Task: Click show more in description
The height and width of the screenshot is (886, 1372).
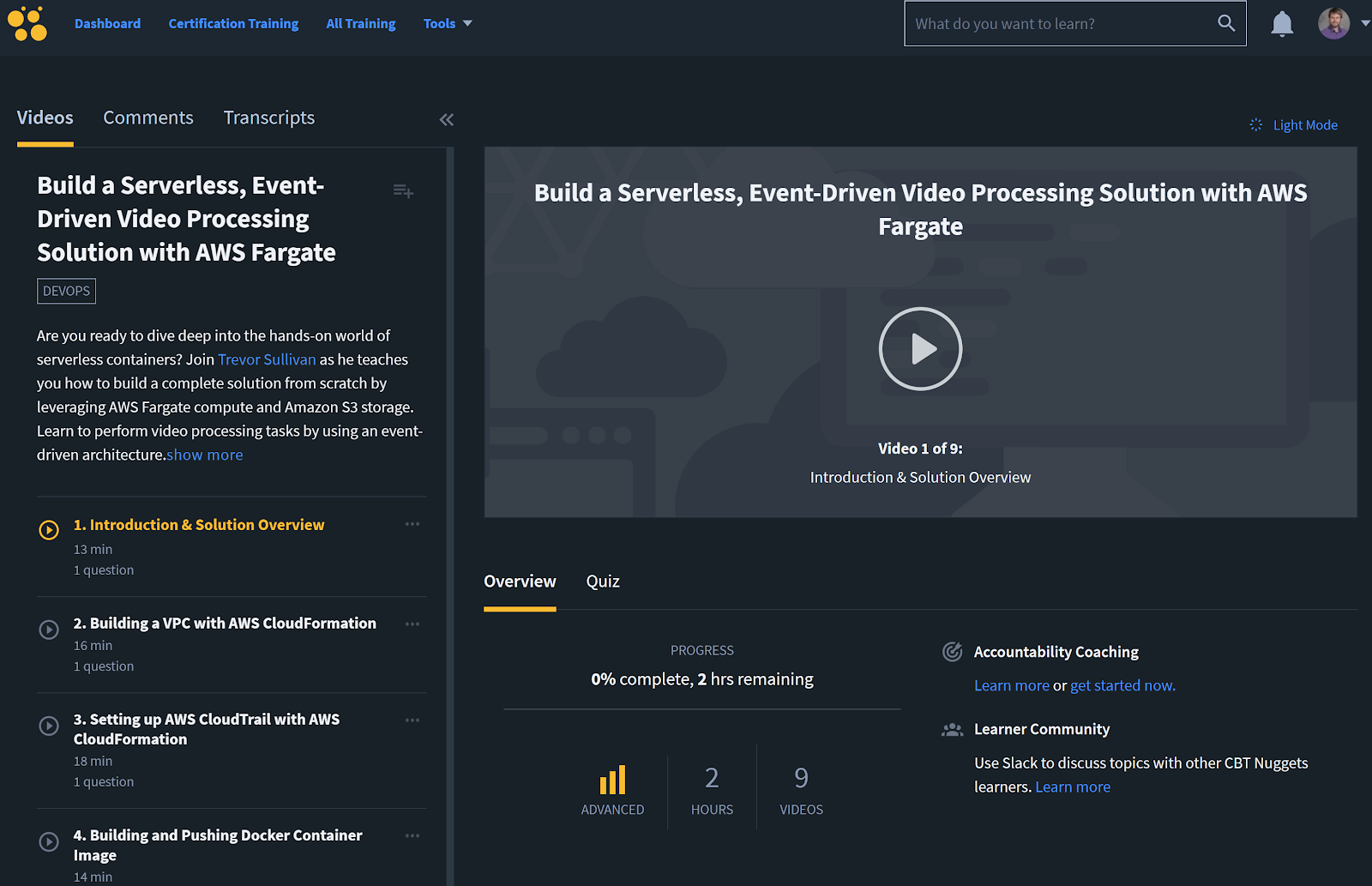Action: [205, 455]
